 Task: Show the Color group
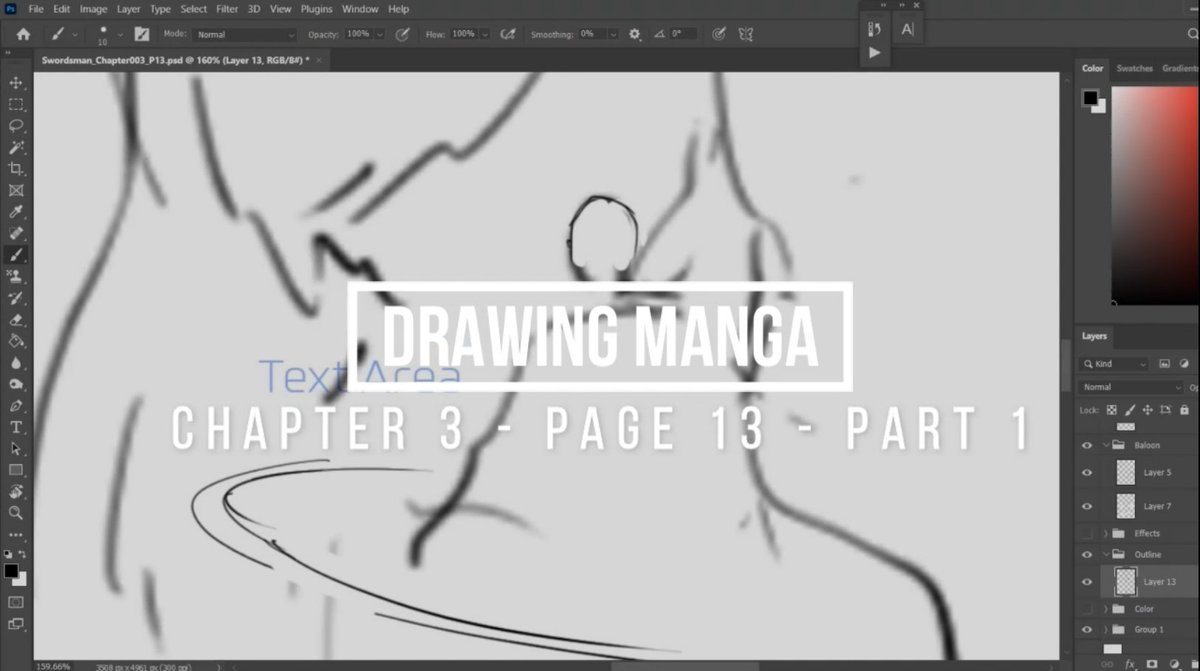(1088, 608)
